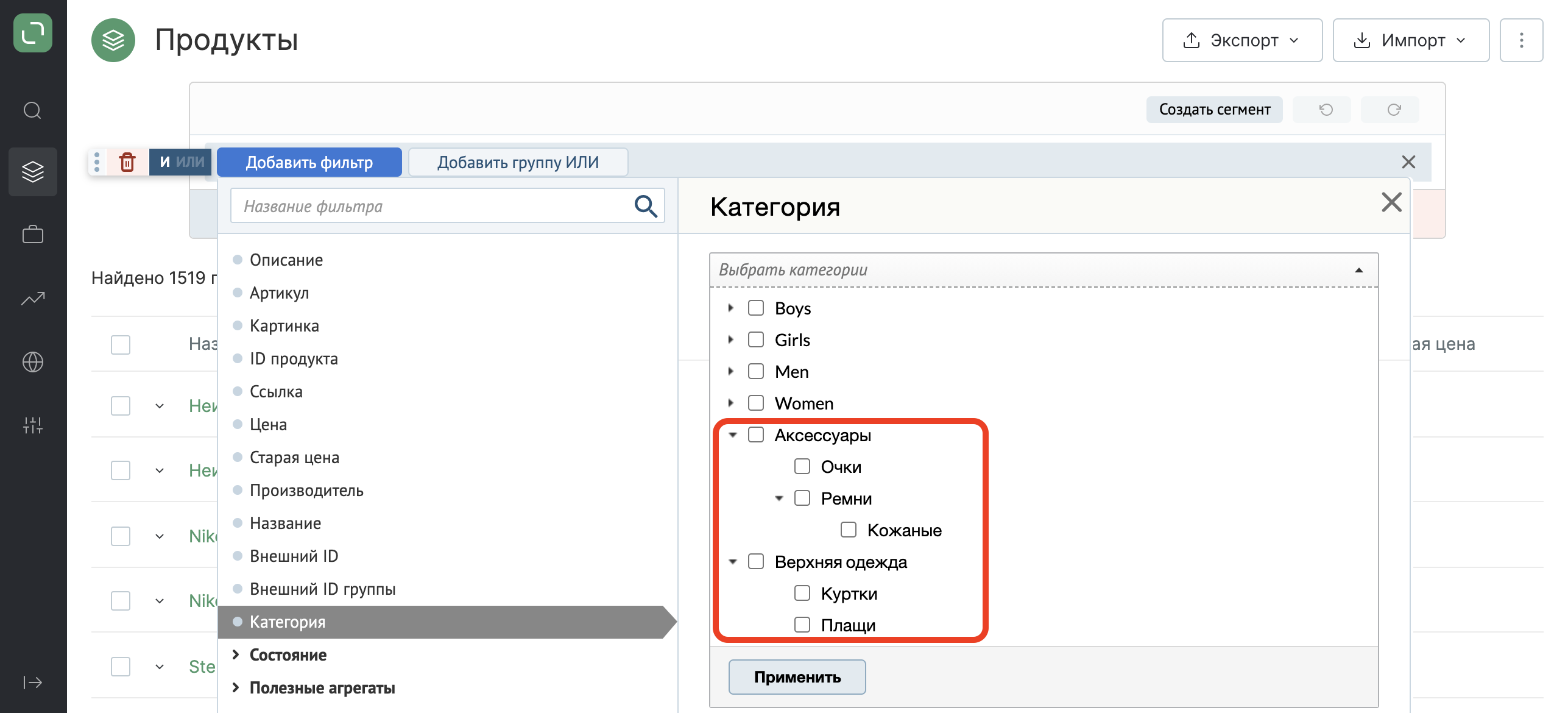Switch the group operator to ИЛИ
1568x713 pixels.
tap(190, 162)
